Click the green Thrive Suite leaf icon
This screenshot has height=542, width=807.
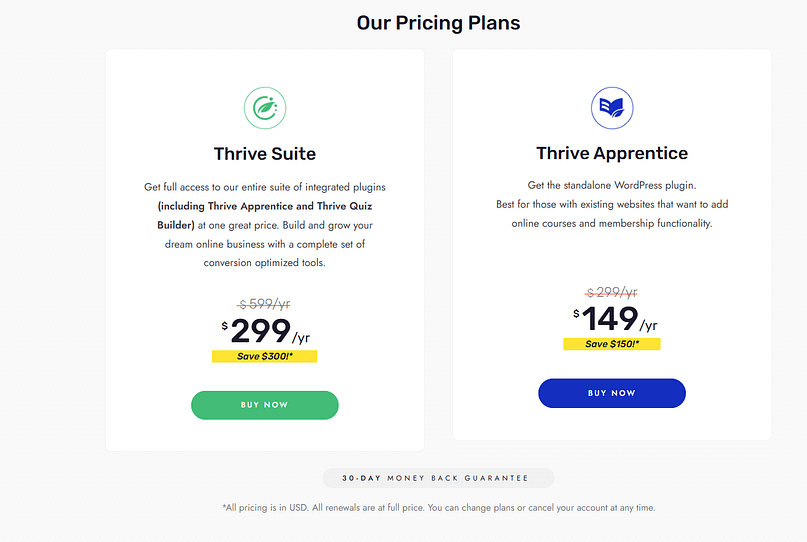[265, 108]
